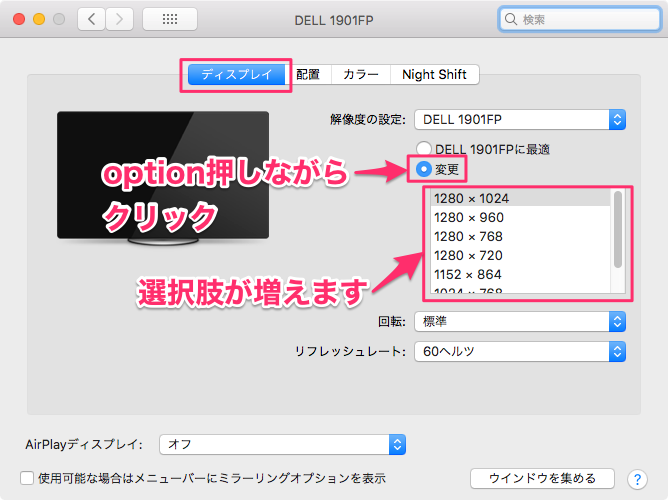
Task: Close the window with the red button
Action: pos(19,19)
